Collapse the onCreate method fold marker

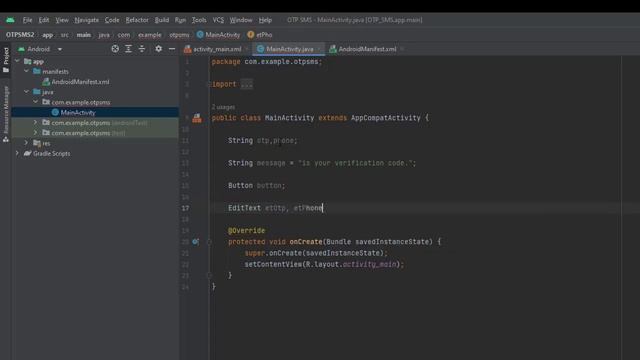(x=209, y=242)
